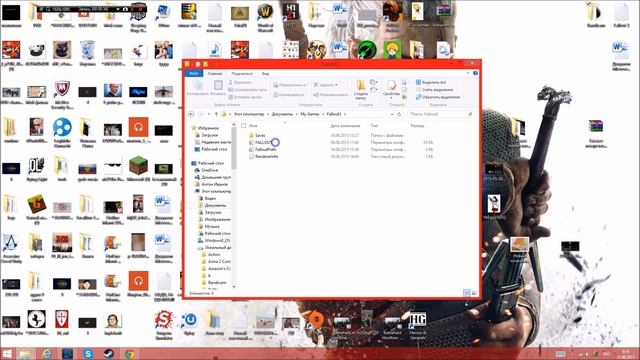Select the FalloutPrefs file
This screenshot has width=640, height=360.
tap(265, 149)
